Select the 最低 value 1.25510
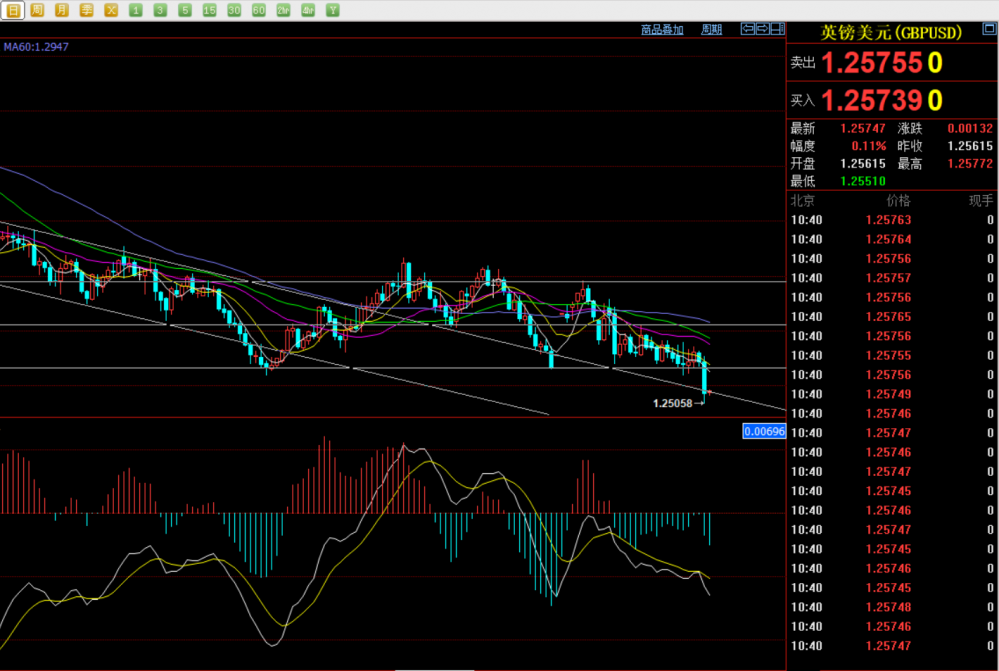Image resolution: width=999 pixels, height=671 pixels. pos(863,181)
